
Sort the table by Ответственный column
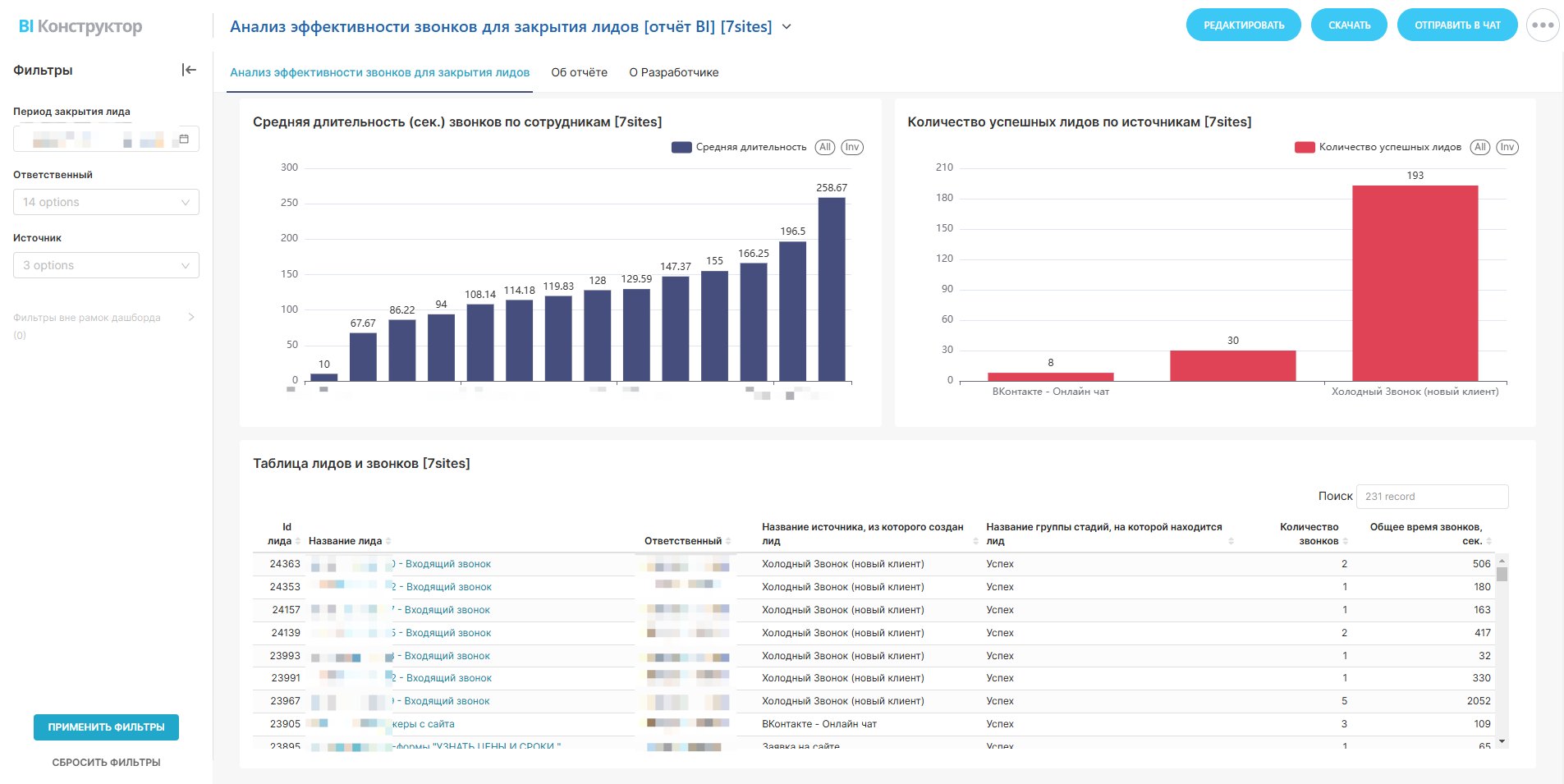728,541
